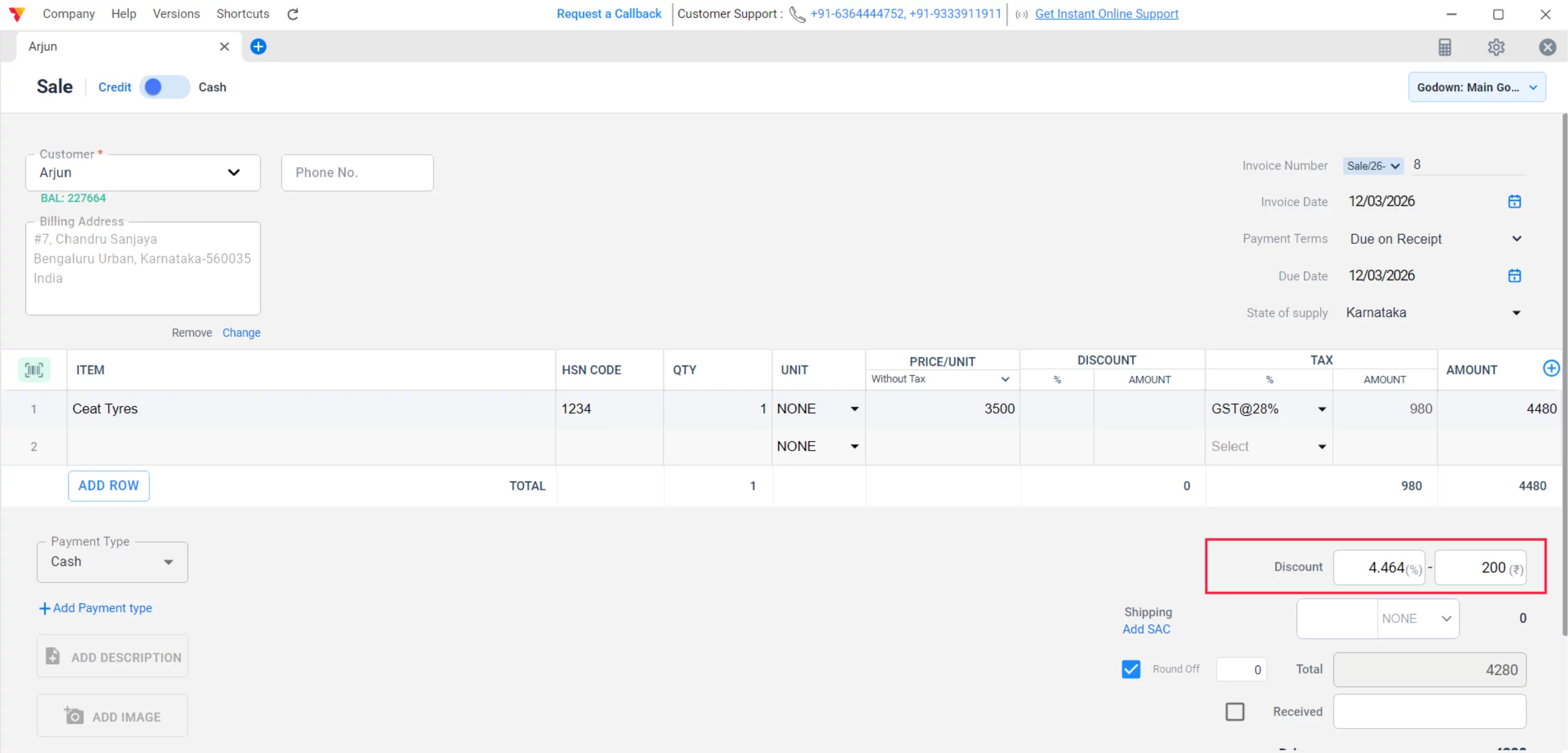Open the Godown Main selector dropdown

click(1476, 87)
